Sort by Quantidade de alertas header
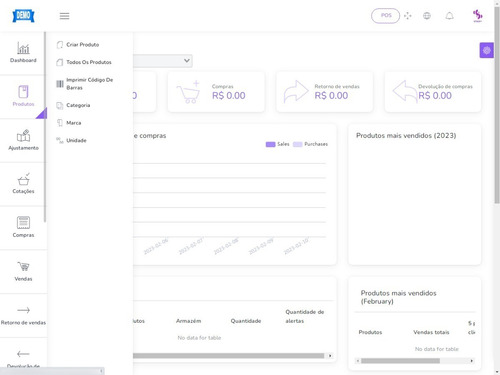Screen dimensions: 500x375 click(x=305, y=316)
